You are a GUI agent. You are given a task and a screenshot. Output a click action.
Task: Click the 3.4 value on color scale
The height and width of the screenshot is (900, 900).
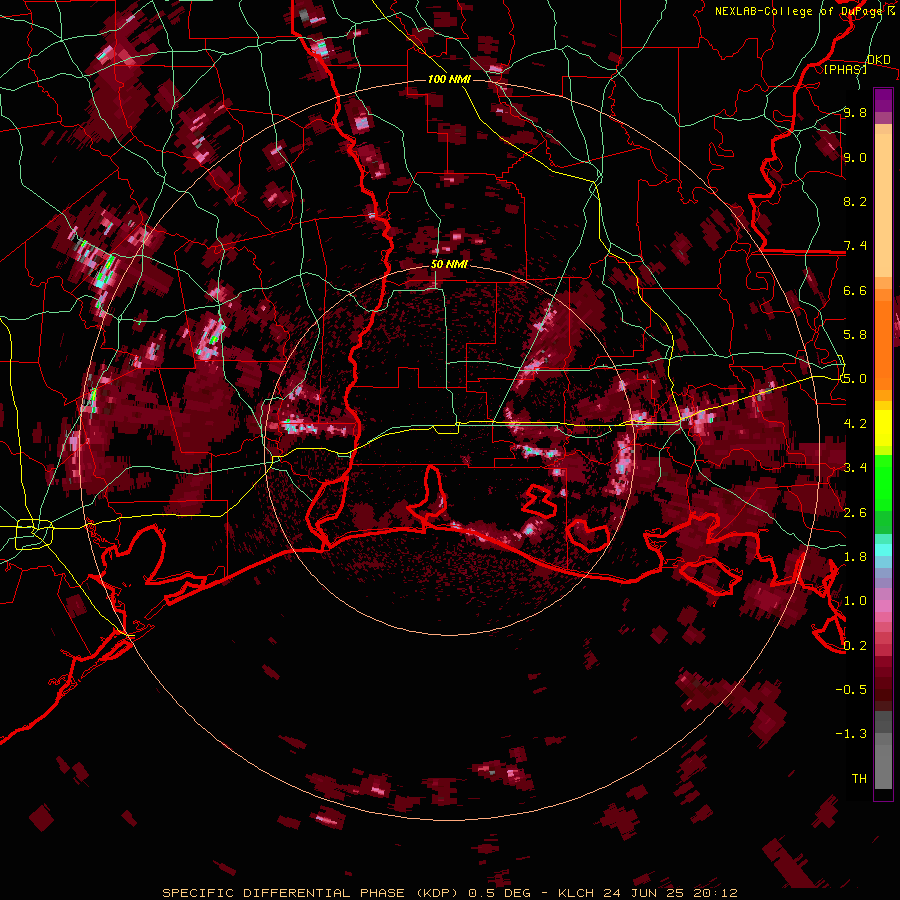(x=855, y=468)
